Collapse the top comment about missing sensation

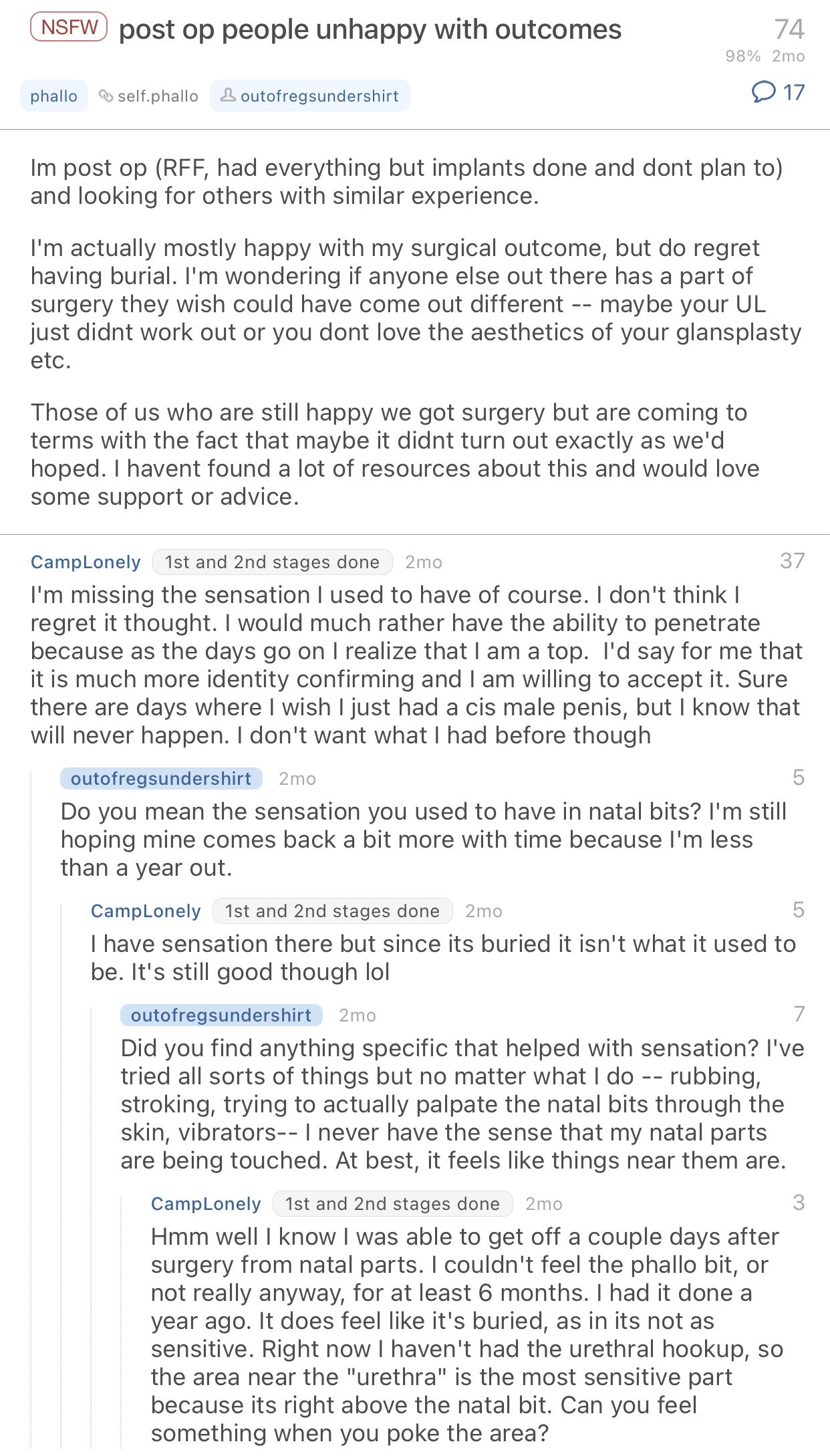(x=414, y=665)
